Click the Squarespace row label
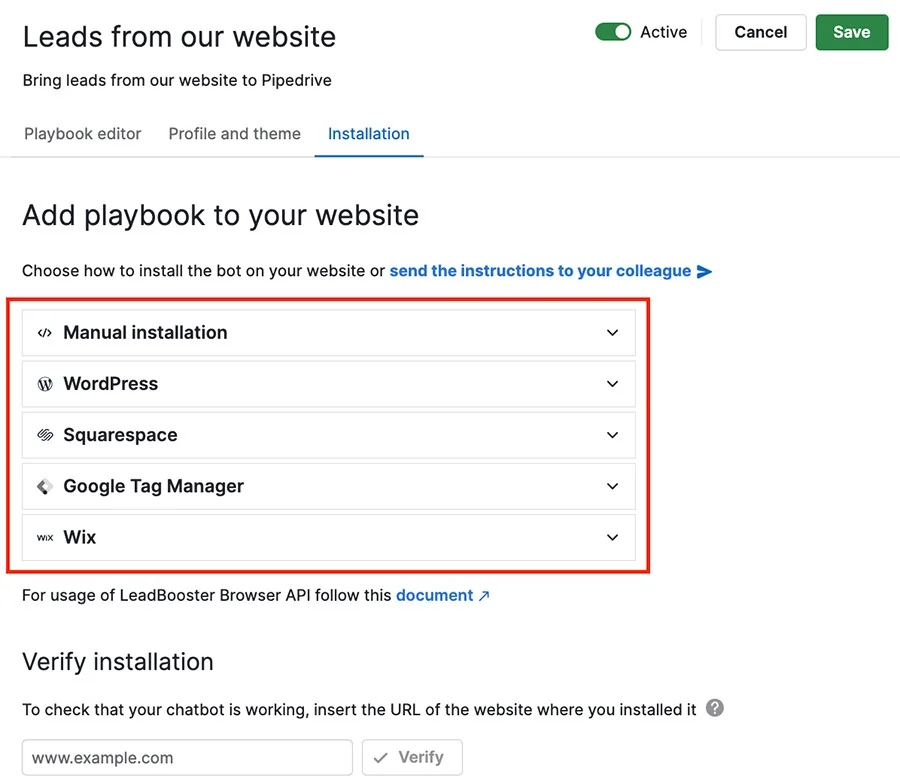Screen dimensions: 900x783 (x=121, y=435)
